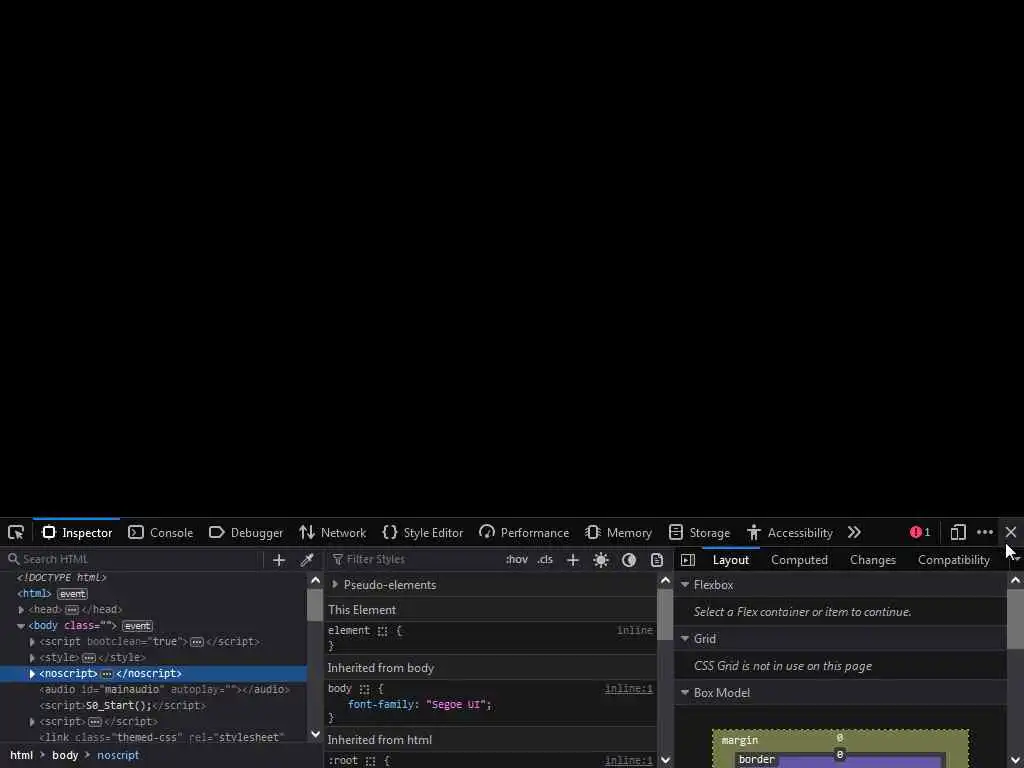
Task: Show all side tabs dropdown arrow
Action: 1016,560
